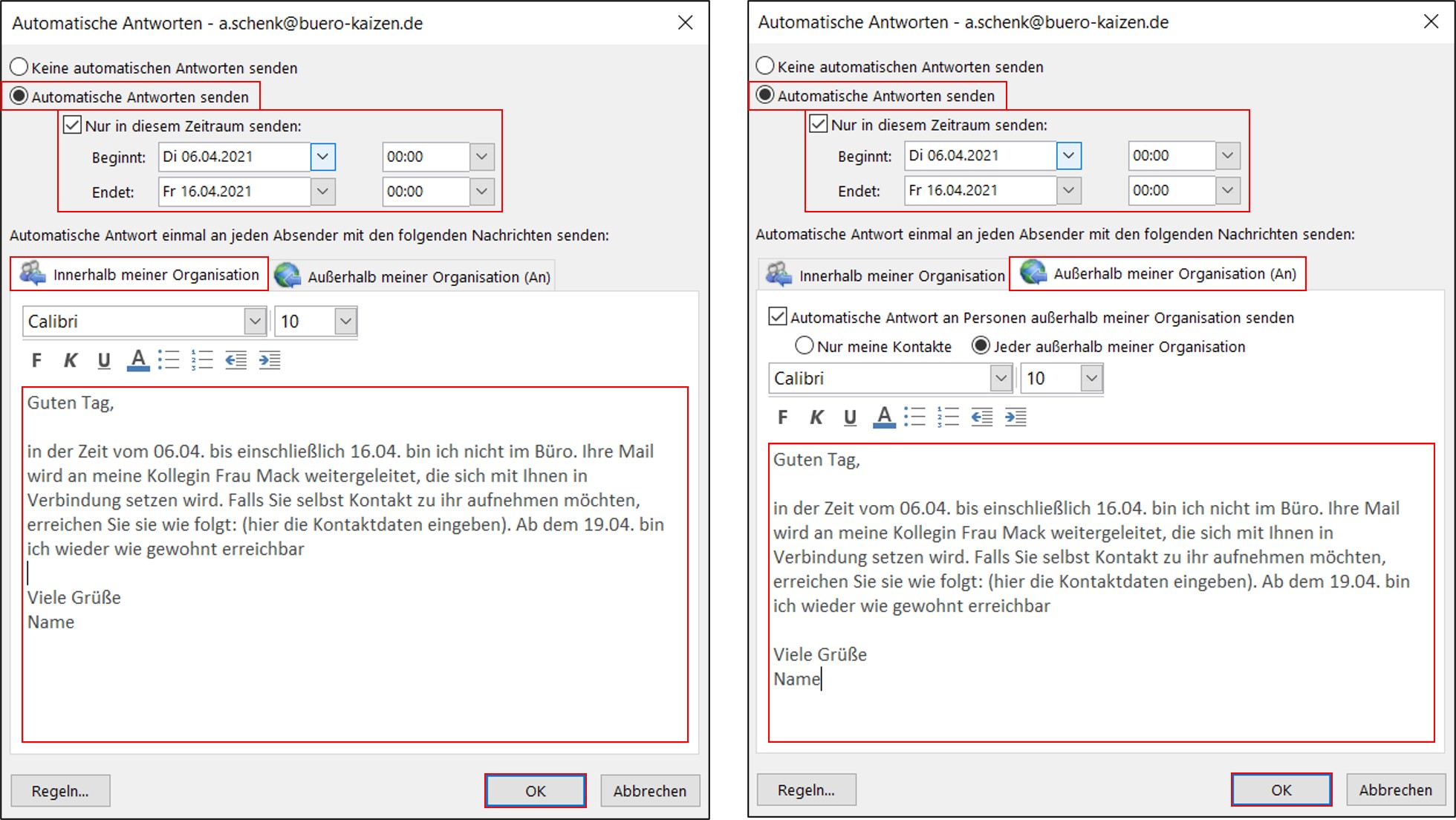Increase indent in right dialog toolbar

[x=1015, y=417]
